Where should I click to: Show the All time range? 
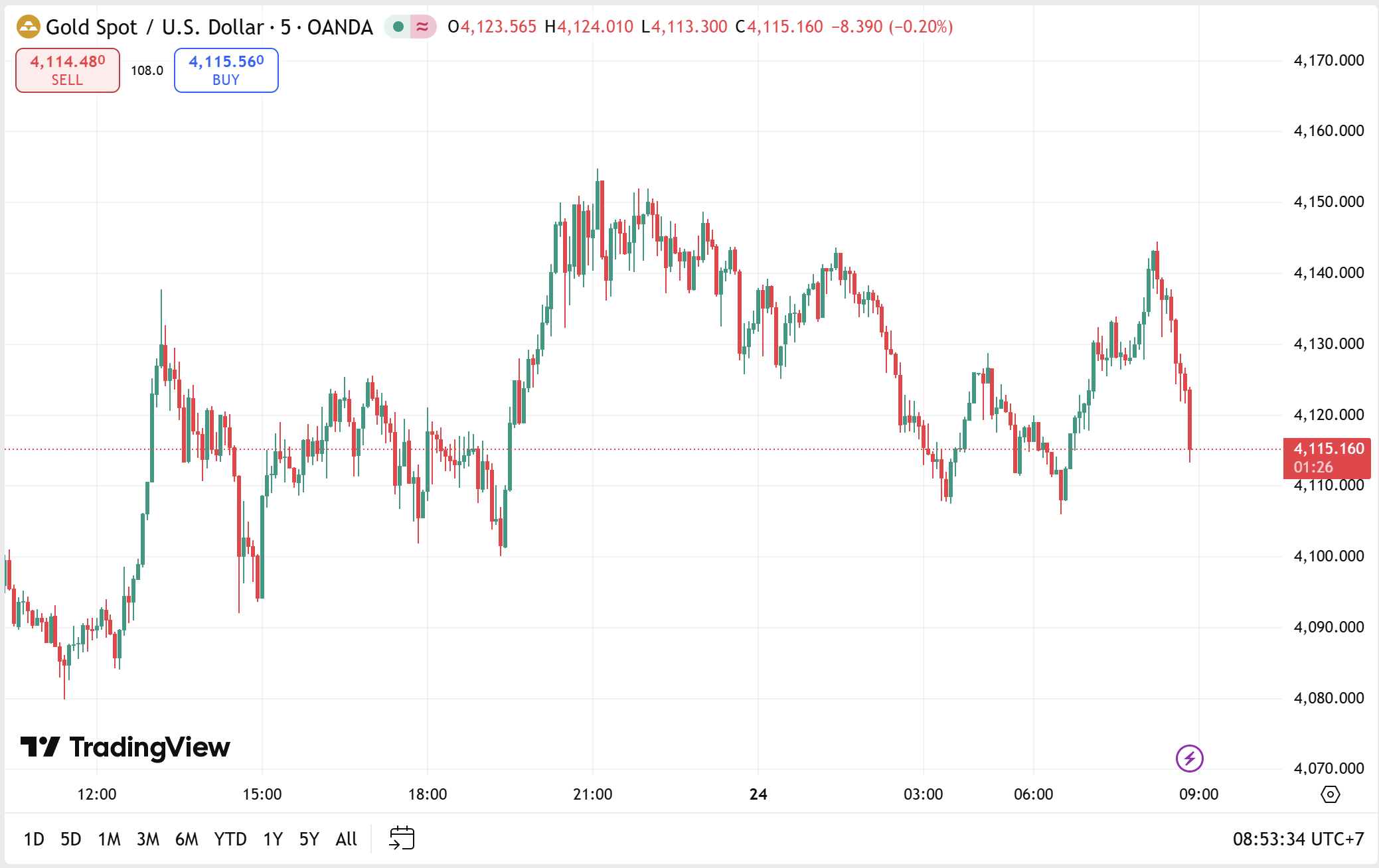click(x=347, y=839)
